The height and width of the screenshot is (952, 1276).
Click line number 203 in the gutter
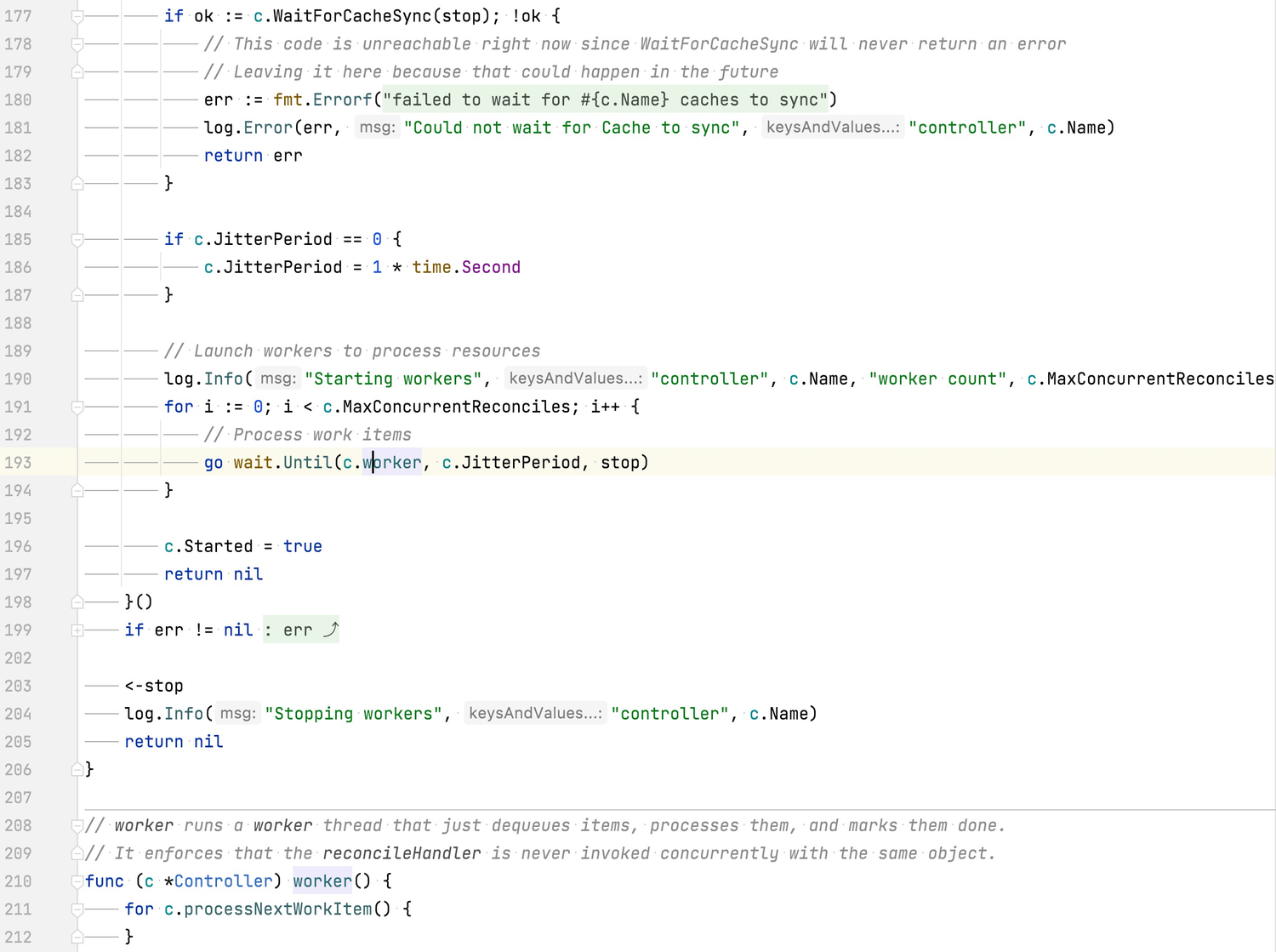click(18, 686)
